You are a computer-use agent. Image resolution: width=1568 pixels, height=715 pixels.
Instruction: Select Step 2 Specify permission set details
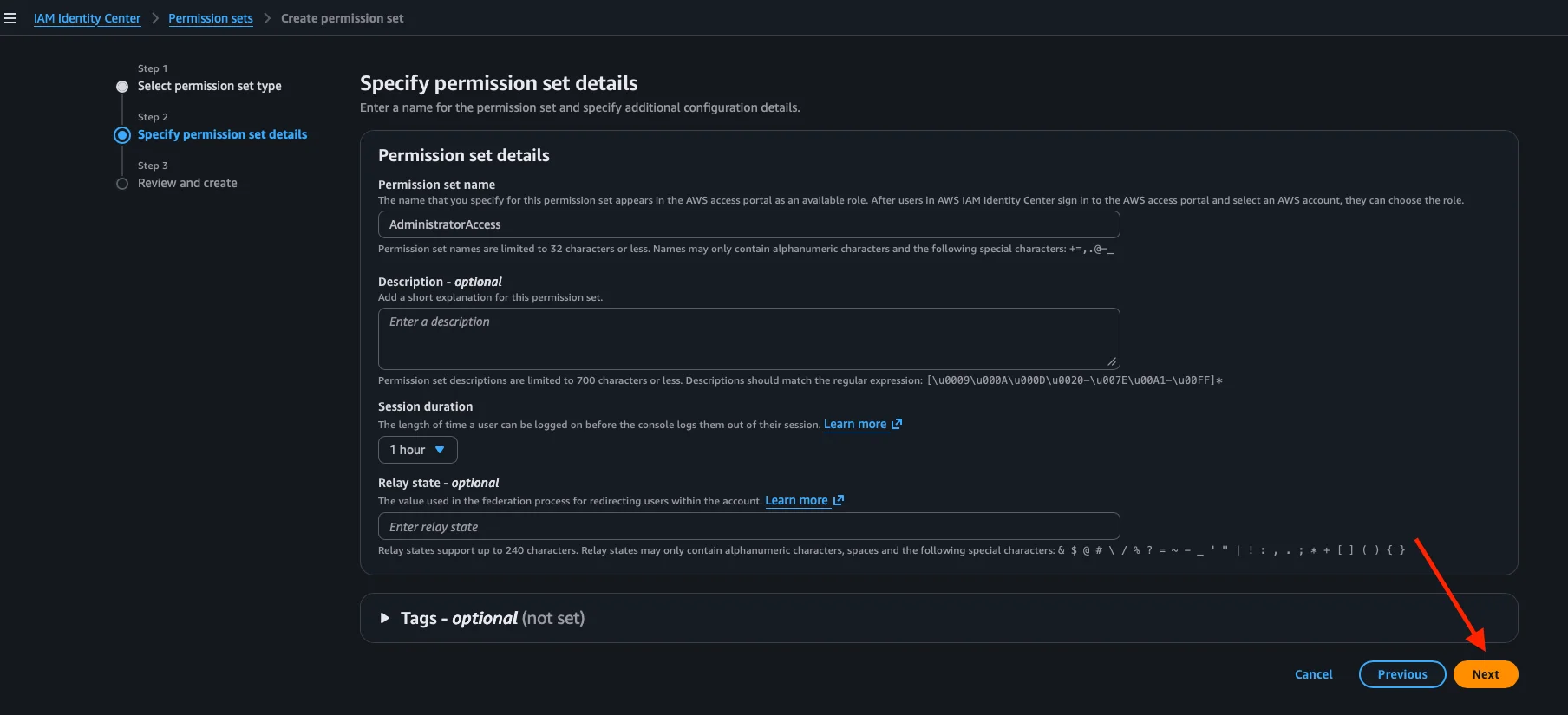pos(222,134)
